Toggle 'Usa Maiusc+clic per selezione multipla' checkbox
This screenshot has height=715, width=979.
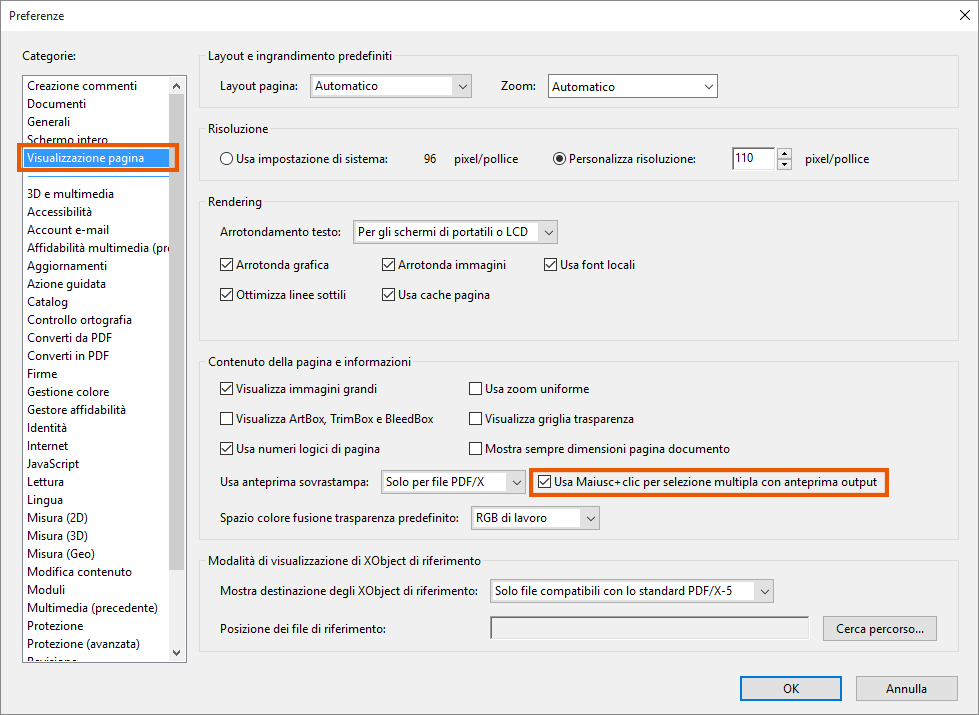coord(544,482)
